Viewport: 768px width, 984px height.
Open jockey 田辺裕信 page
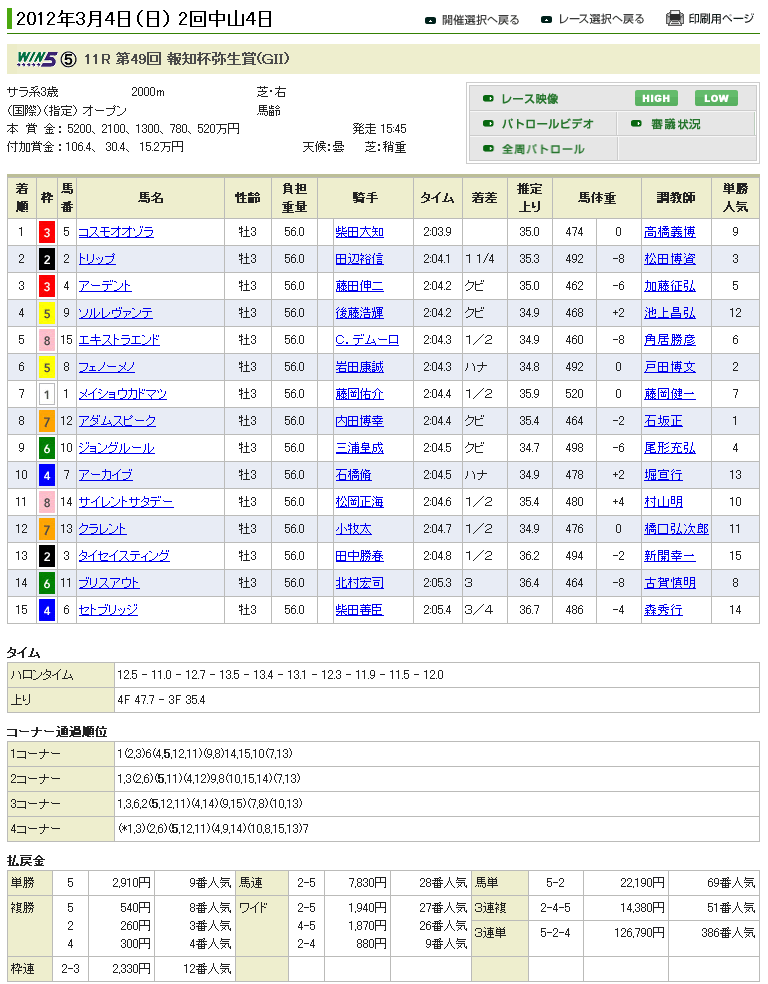click(360, 259)
